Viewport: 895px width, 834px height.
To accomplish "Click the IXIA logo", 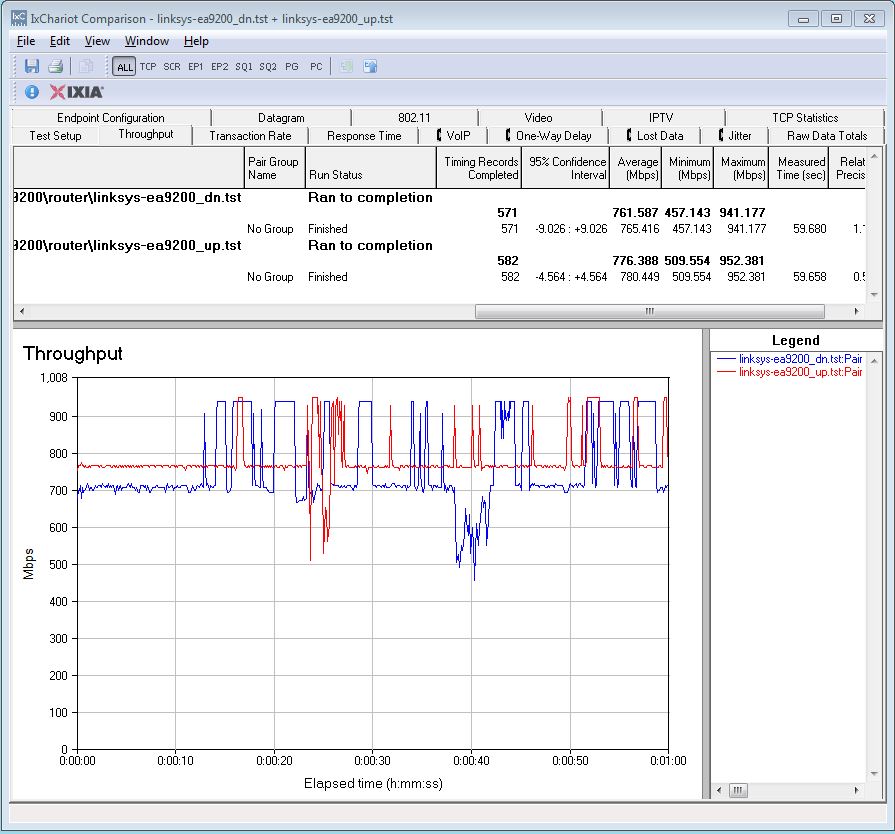I will (76, 92).
